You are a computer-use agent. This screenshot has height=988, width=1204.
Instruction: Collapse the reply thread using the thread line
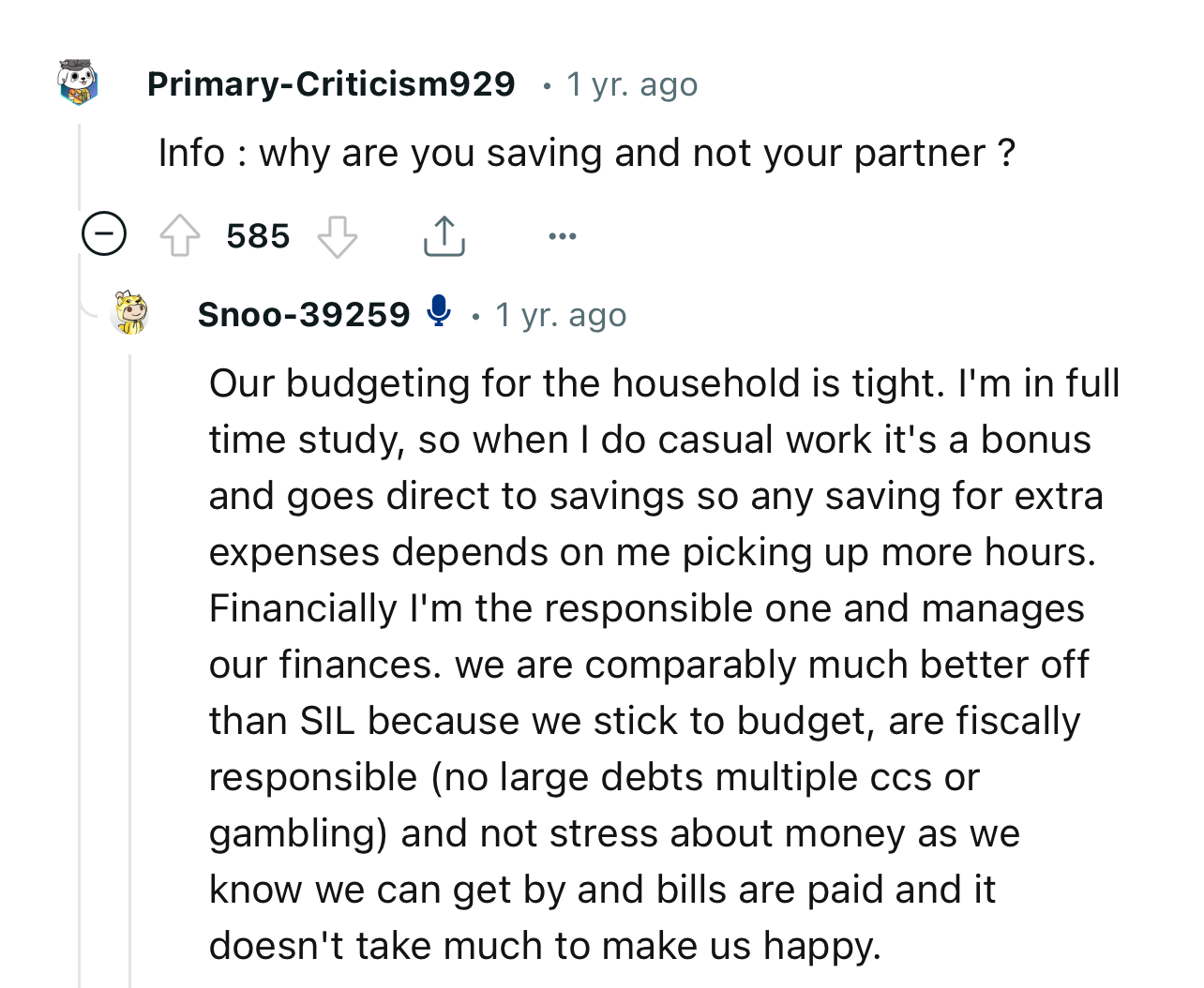coord(131,656)
